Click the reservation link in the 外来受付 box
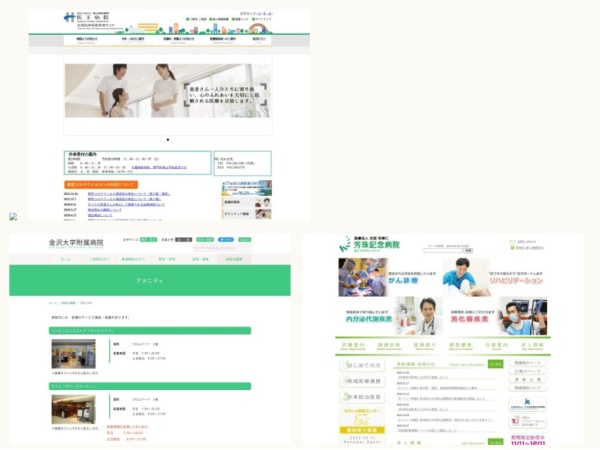 (x=159, y=168)
